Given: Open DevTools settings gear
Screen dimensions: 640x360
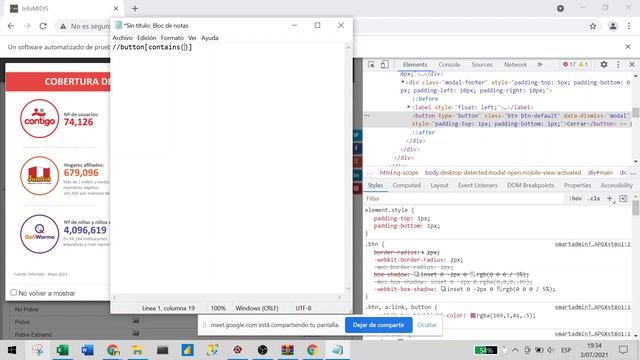Looking at the screenshot, I should 604,64.
